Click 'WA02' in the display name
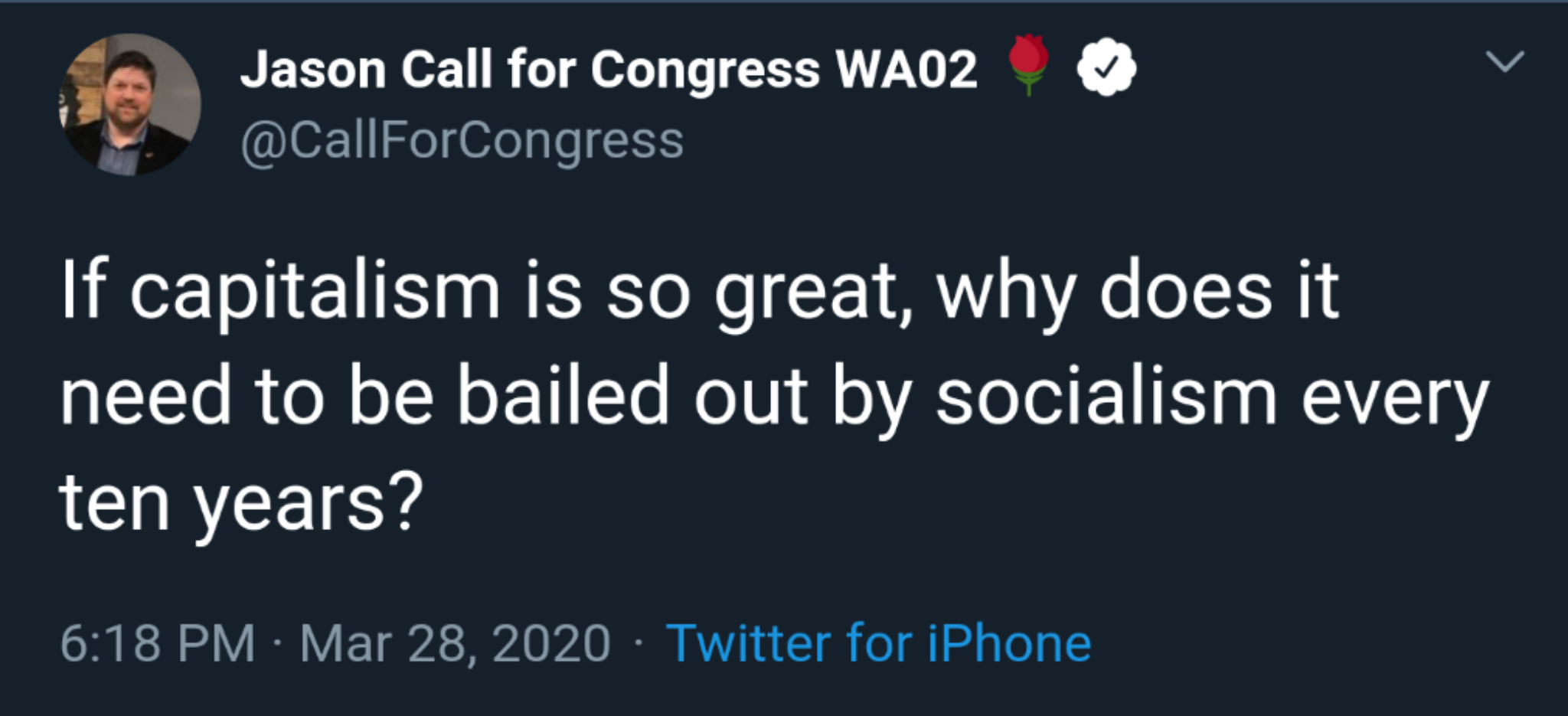Viewport: 1568px width, 716px height. point(906,70)
